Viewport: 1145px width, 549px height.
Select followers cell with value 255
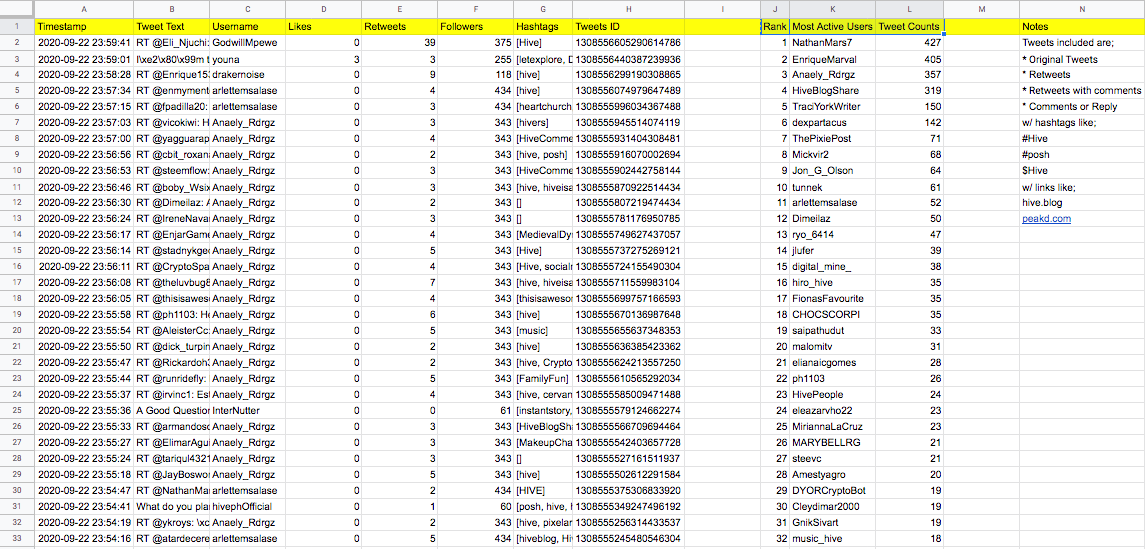475,58
